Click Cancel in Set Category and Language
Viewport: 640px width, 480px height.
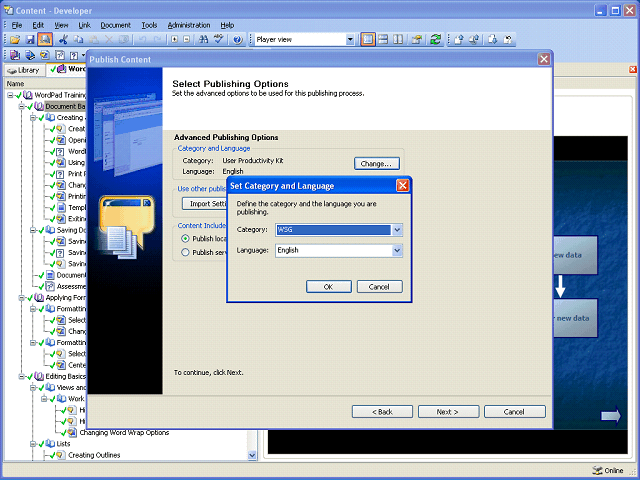pyautogui.click(x=380, y=287)
